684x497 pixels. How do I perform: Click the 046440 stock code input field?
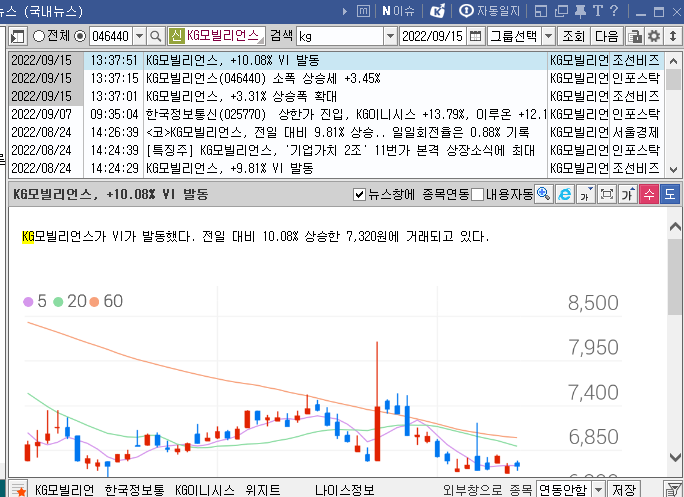point(111,36)
